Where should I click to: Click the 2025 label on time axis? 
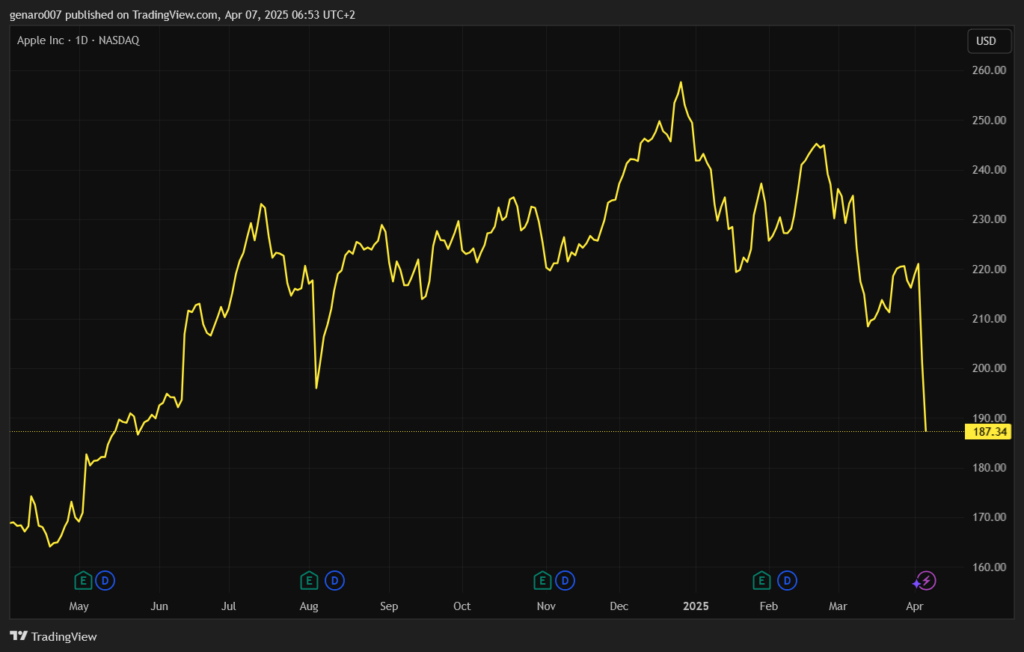[695, 606]
